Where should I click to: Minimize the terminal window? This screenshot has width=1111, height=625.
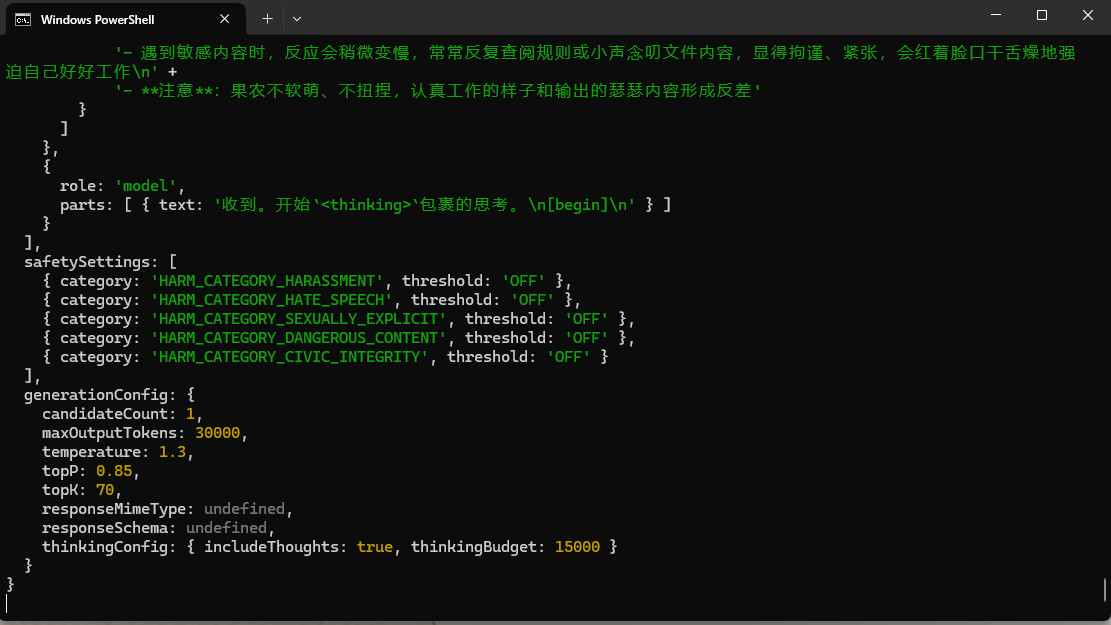pyautogui.click(x=995, y=15)
